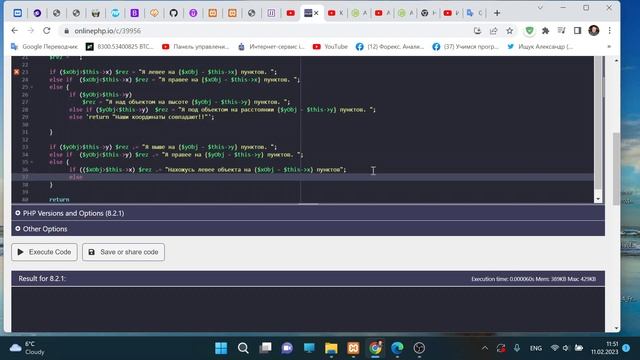
Task: Open the Teams Chat taskbar icon
Action: 287,348
